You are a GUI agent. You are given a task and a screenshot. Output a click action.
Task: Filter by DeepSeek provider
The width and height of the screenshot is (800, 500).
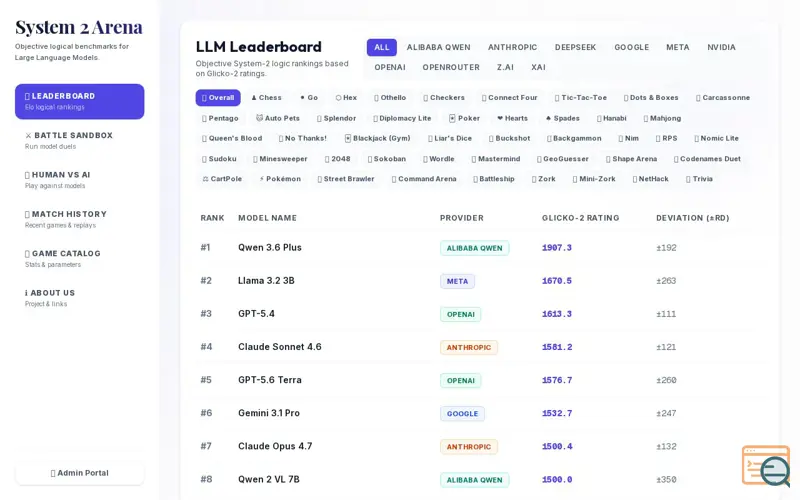click(x=575, y=47)
